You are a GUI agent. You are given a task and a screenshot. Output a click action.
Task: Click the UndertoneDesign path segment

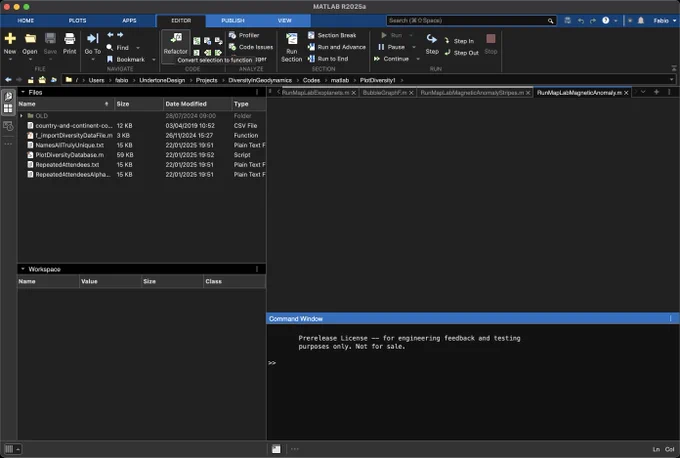click(162, 80)
